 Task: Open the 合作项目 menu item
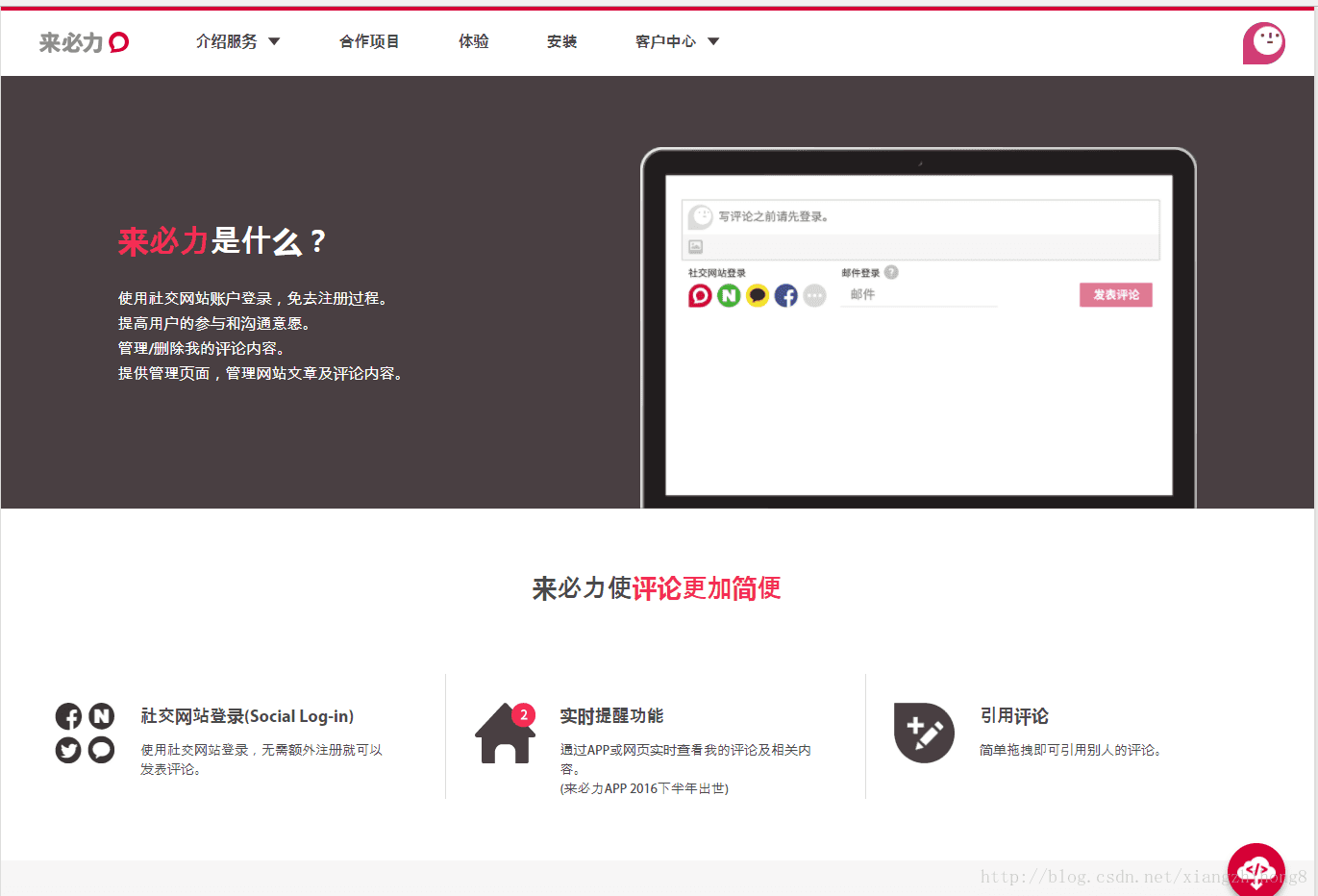coord(369,41)
